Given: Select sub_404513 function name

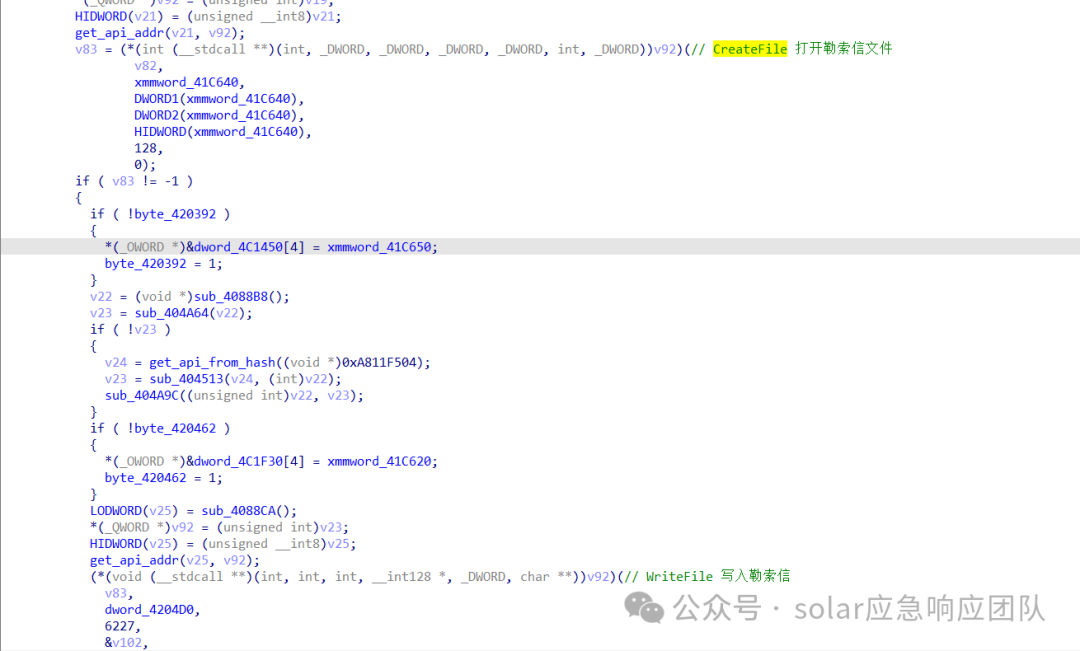Looking at the screenshot, I should tap(187, 379).
